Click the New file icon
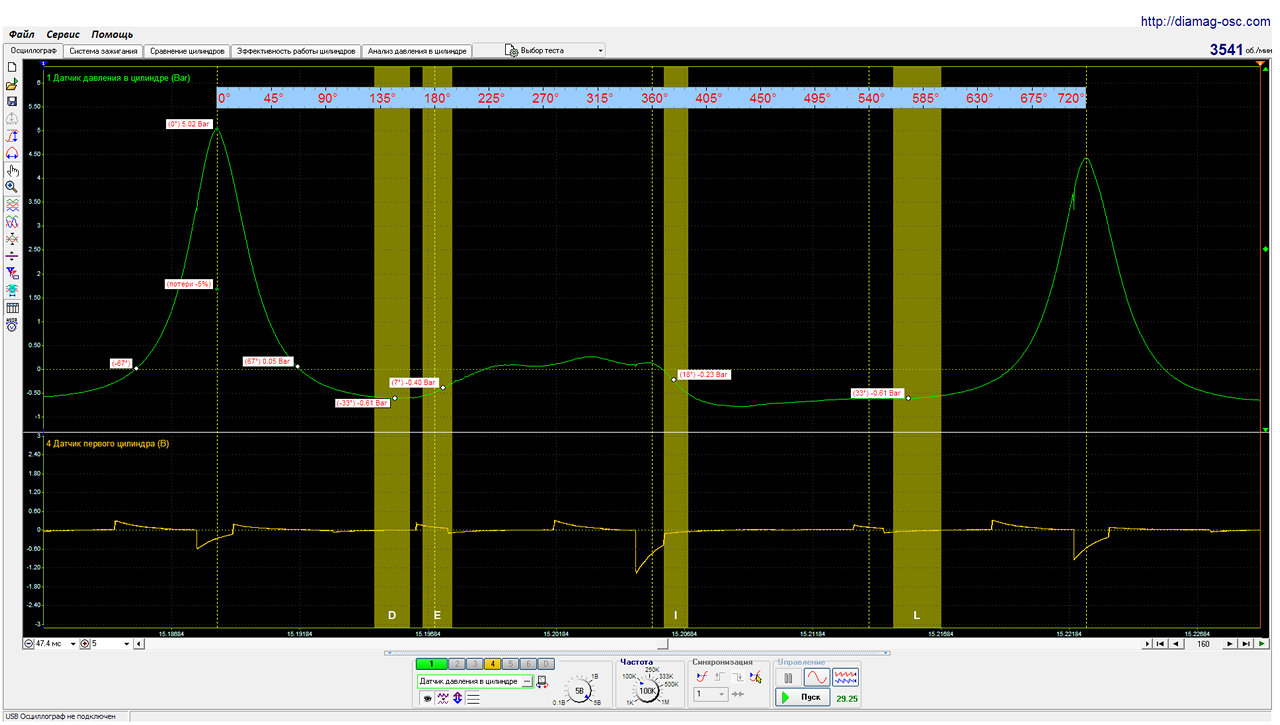Image resolution: width=1280 pixels, height=725 pixels. pyautogui.click(x=12, y=67)
